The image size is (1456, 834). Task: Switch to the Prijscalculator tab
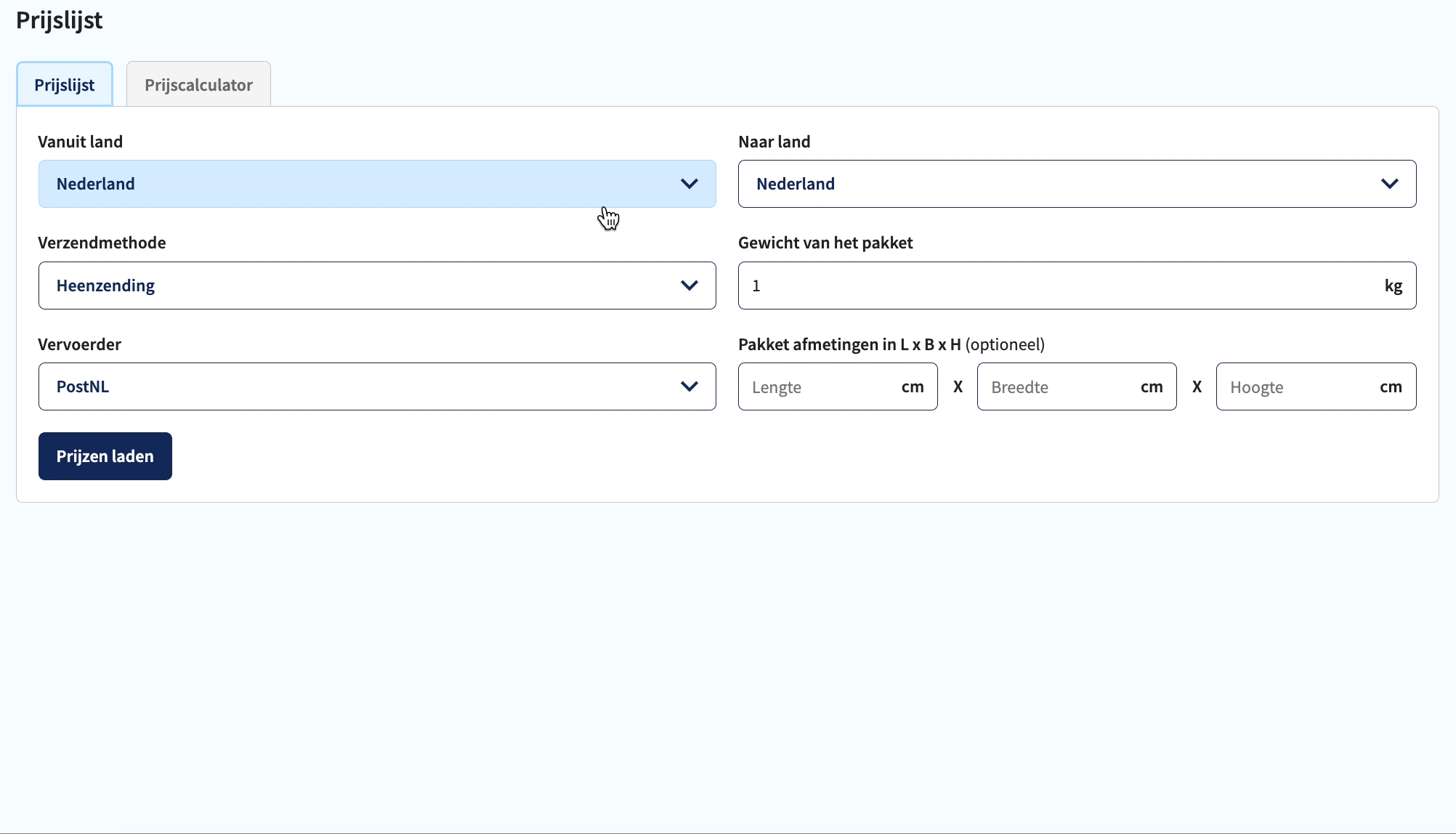(198, 84)
